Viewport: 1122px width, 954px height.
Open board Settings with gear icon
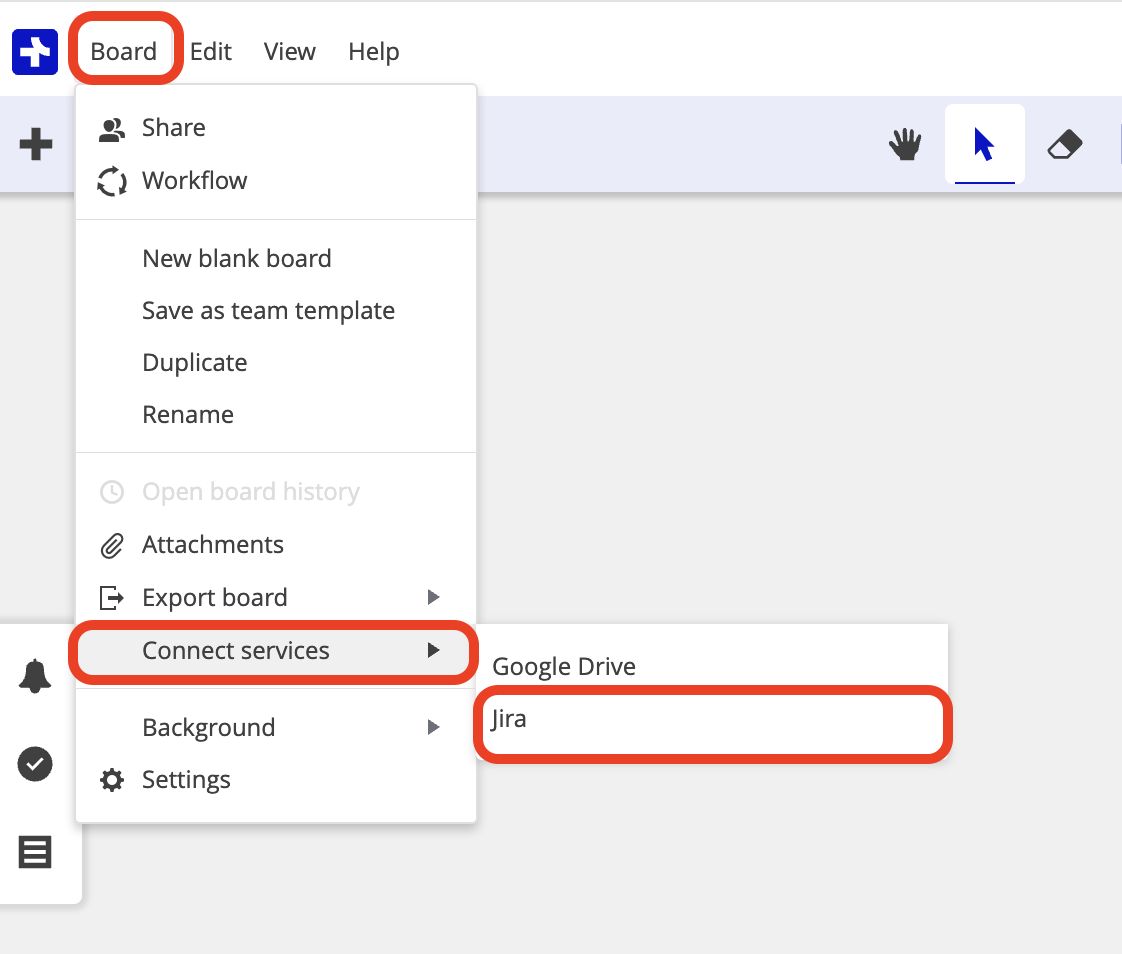[x=186, y=780]
